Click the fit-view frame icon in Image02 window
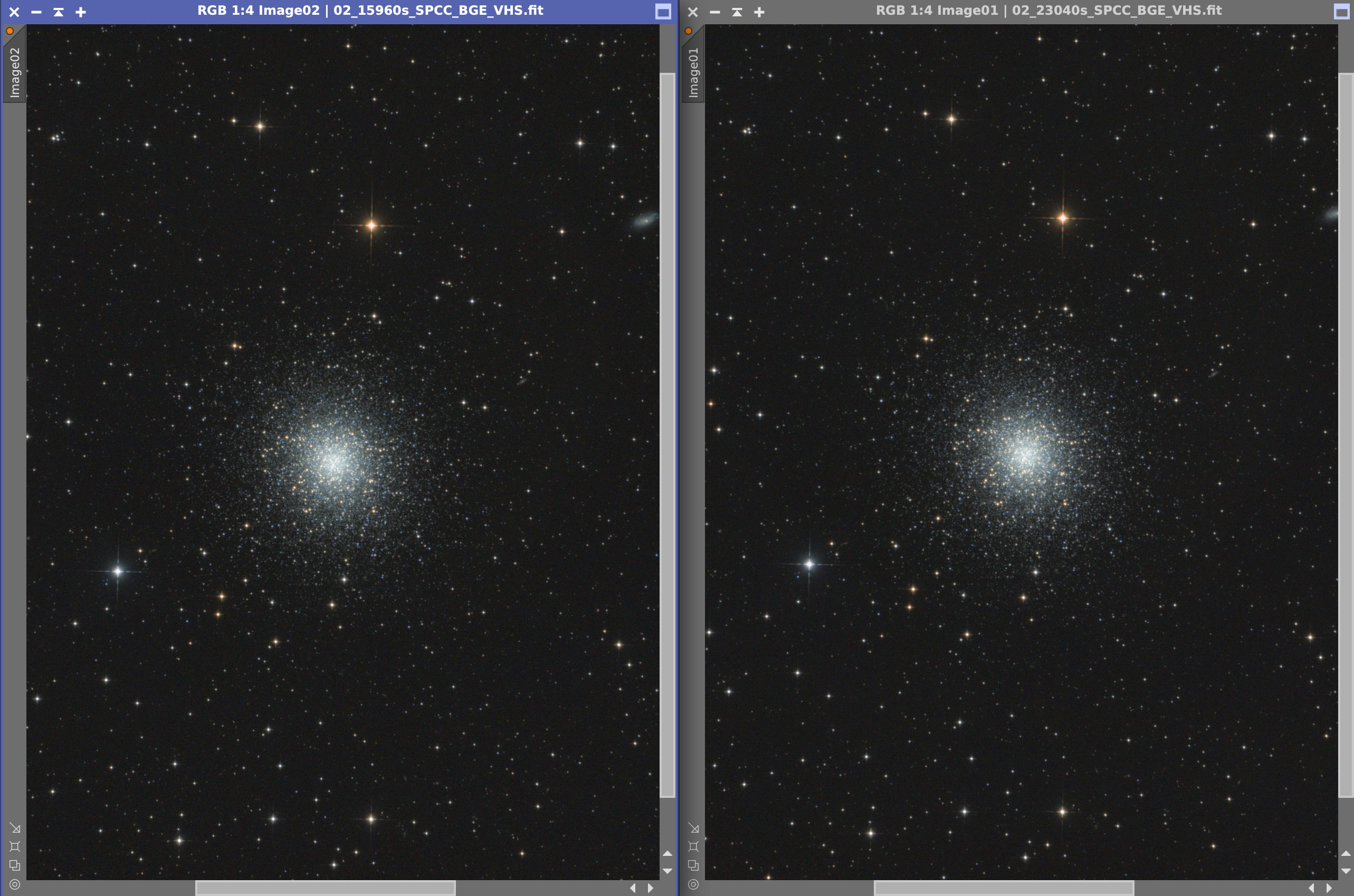The height and width of the screenshot is (896, 1354). (x=15, y=846)
